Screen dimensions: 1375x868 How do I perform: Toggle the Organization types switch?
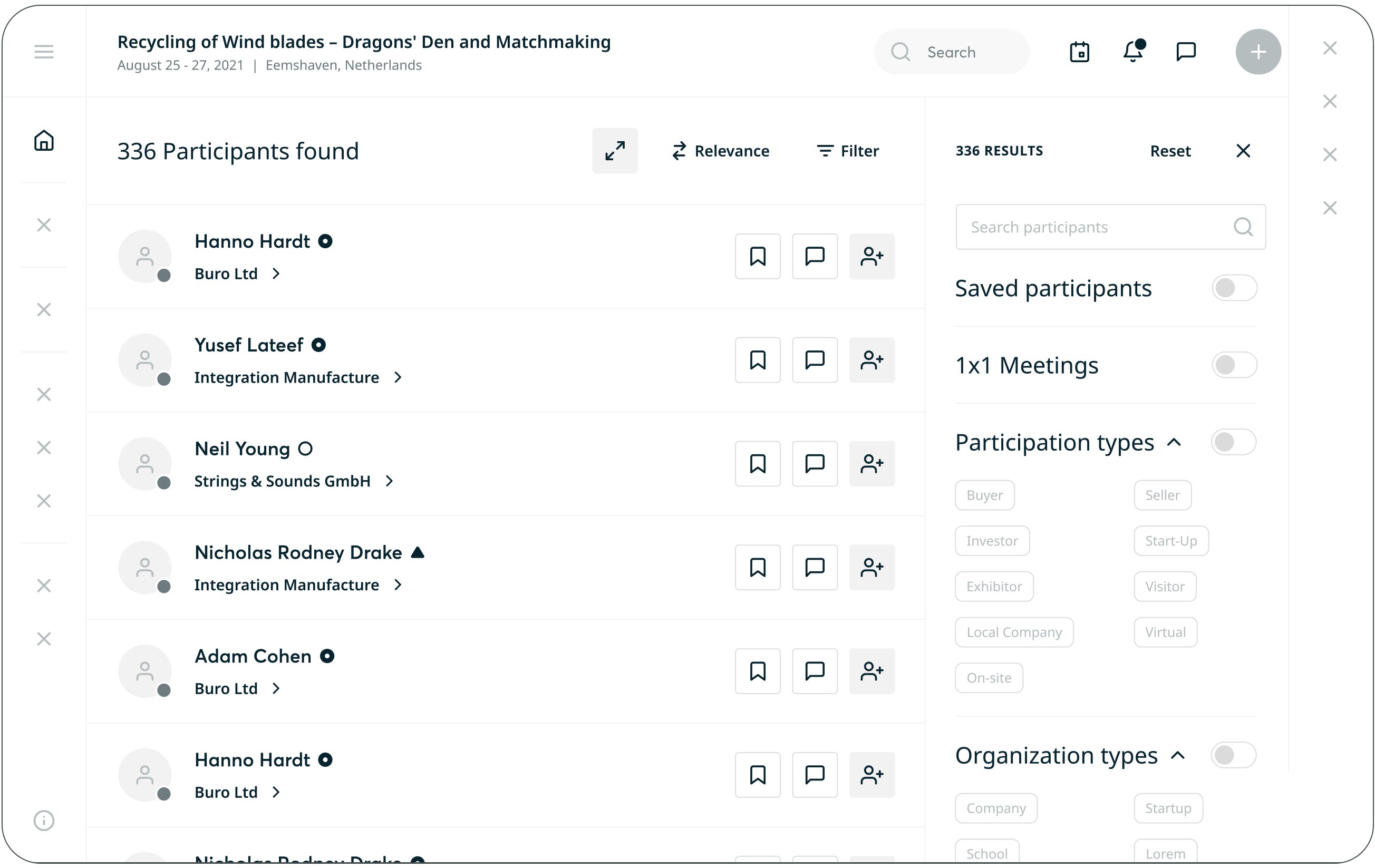coord(1233,755)
